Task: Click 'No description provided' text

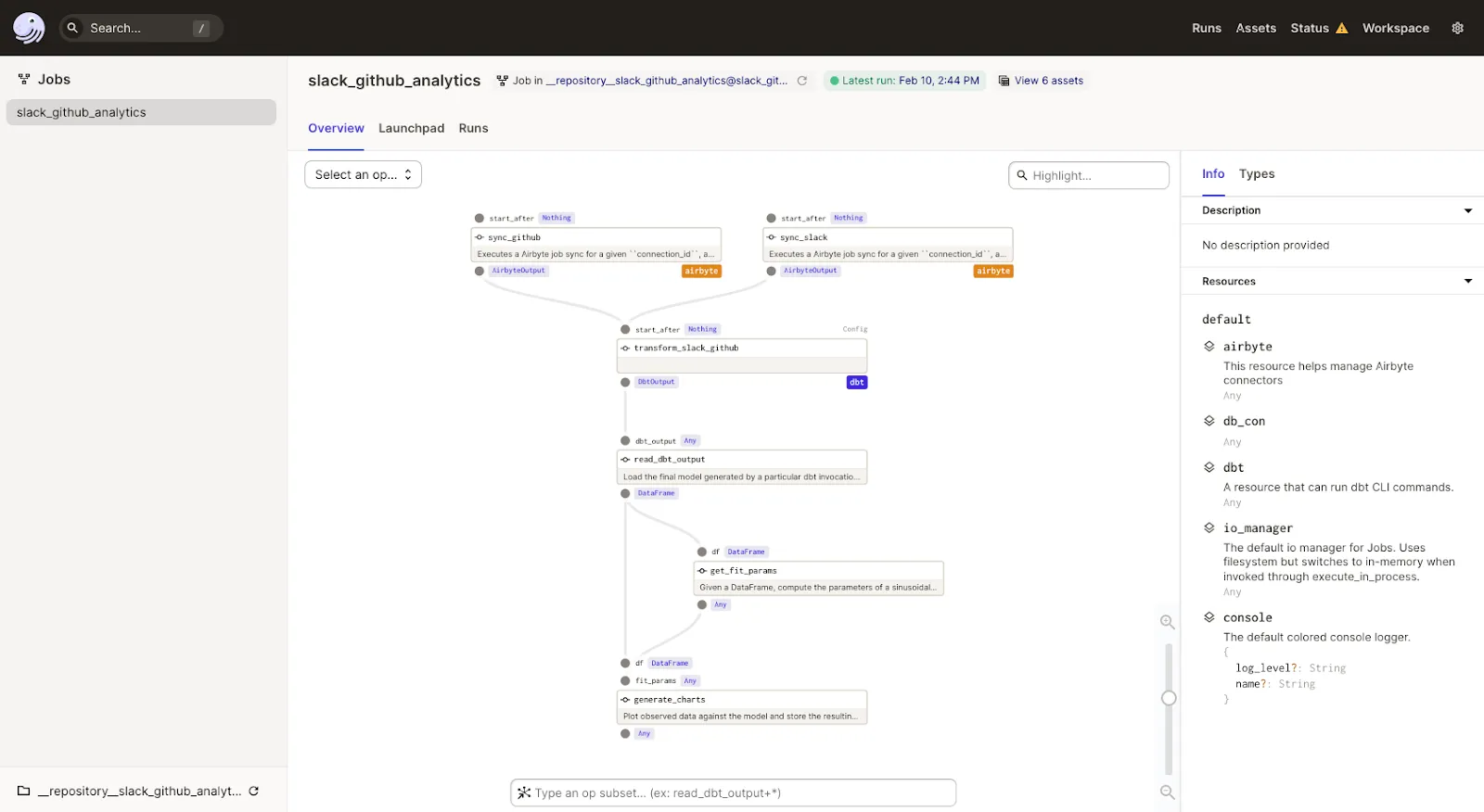Action: pyautogui.click(x=1266, y=245)
